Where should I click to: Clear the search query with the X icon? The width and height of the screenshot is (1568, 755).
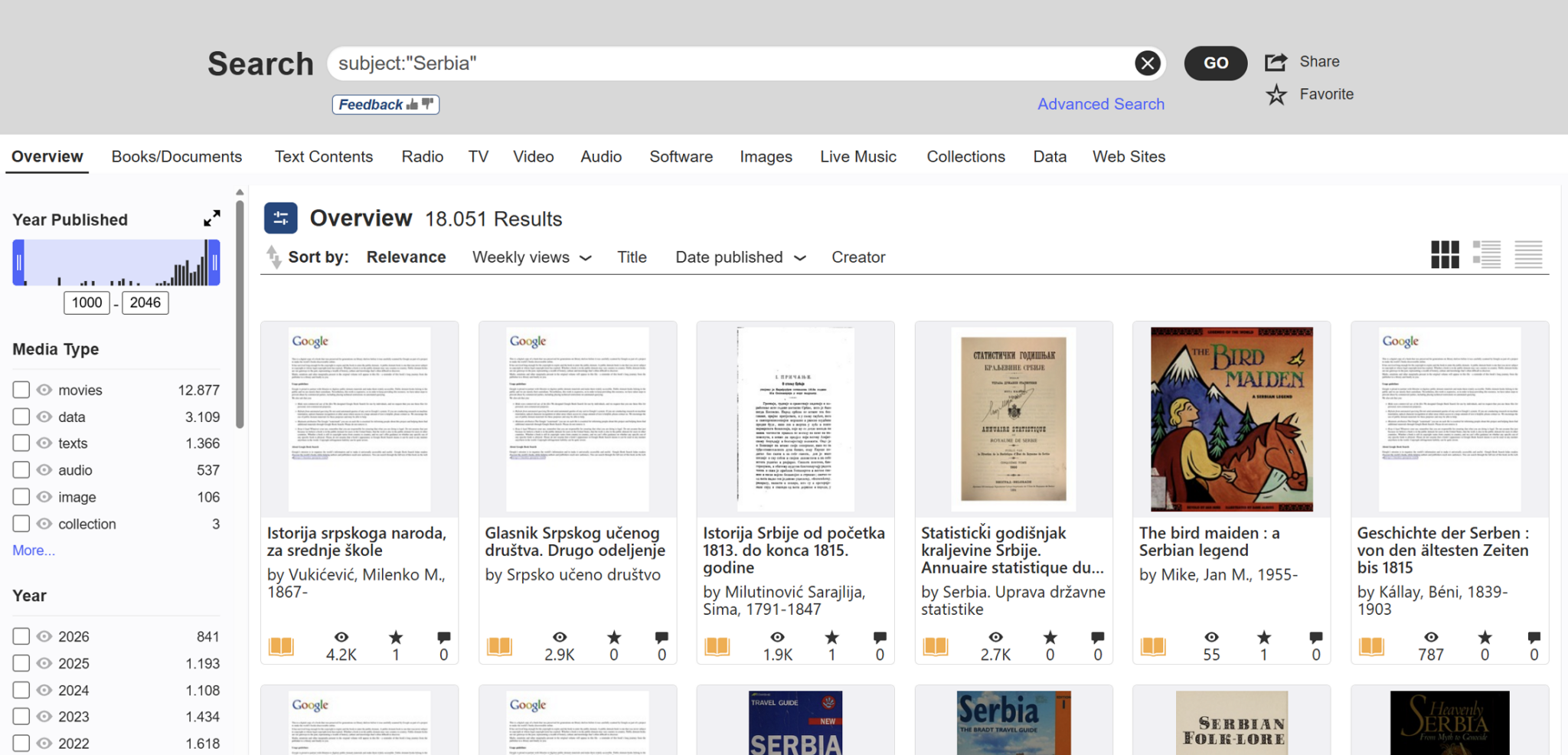pos(1147,63)
